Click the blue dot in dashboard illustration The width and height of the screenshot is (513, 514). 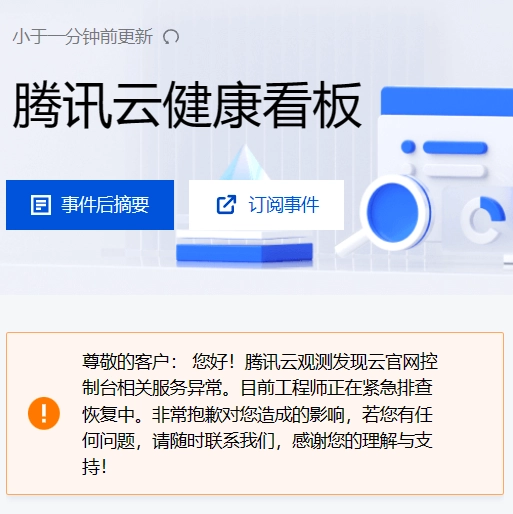[x=408, y=147]
